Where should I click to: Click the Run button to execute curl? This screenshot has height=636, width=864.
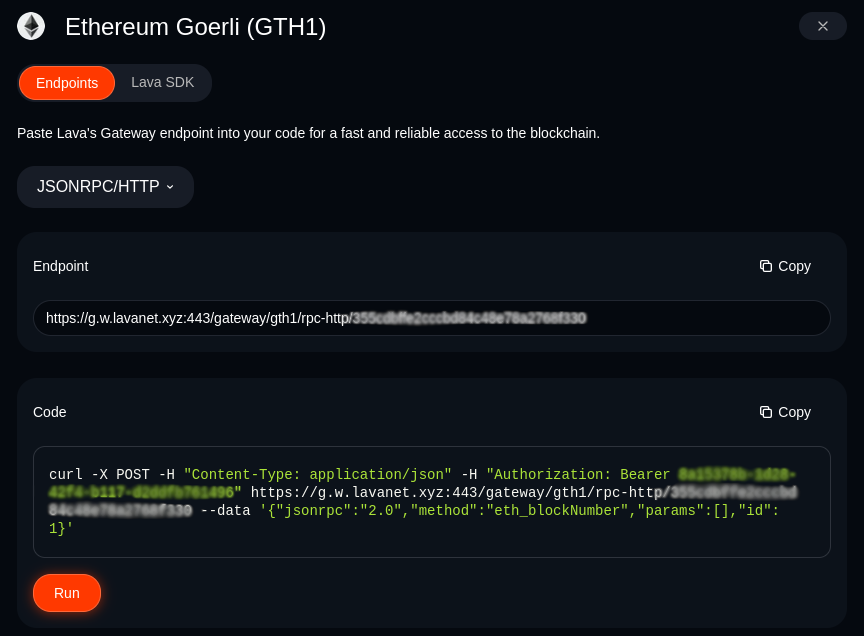point(66,592)
